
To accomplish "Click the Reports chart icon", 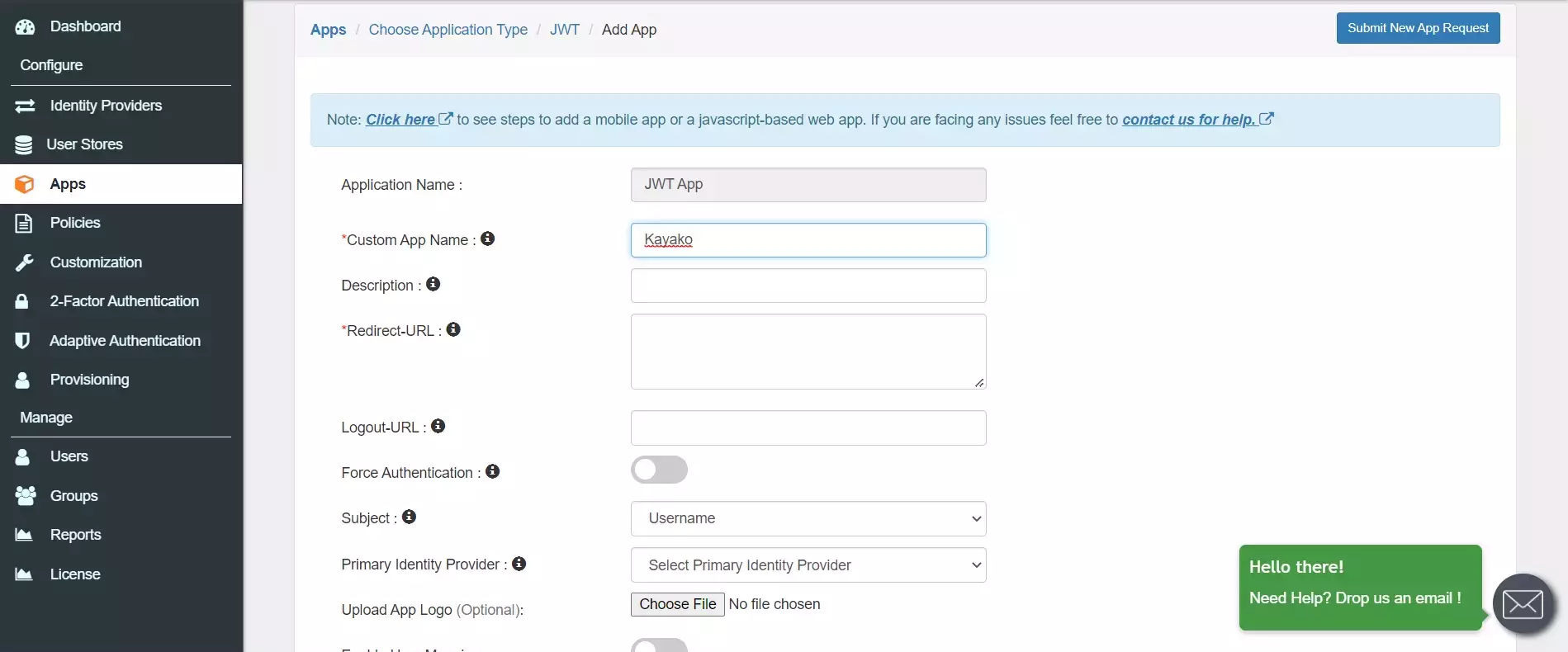I will 24,535.
